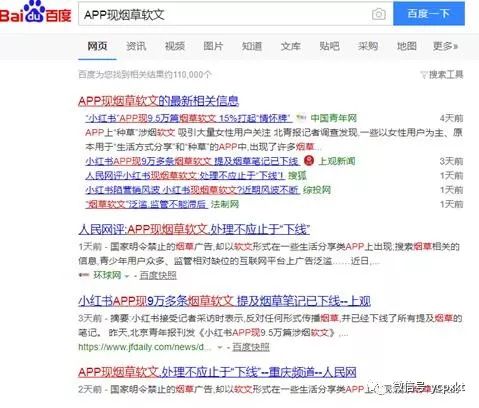
Task: Click the 环球网 source logo icon
Action: (x=84, y=275)
